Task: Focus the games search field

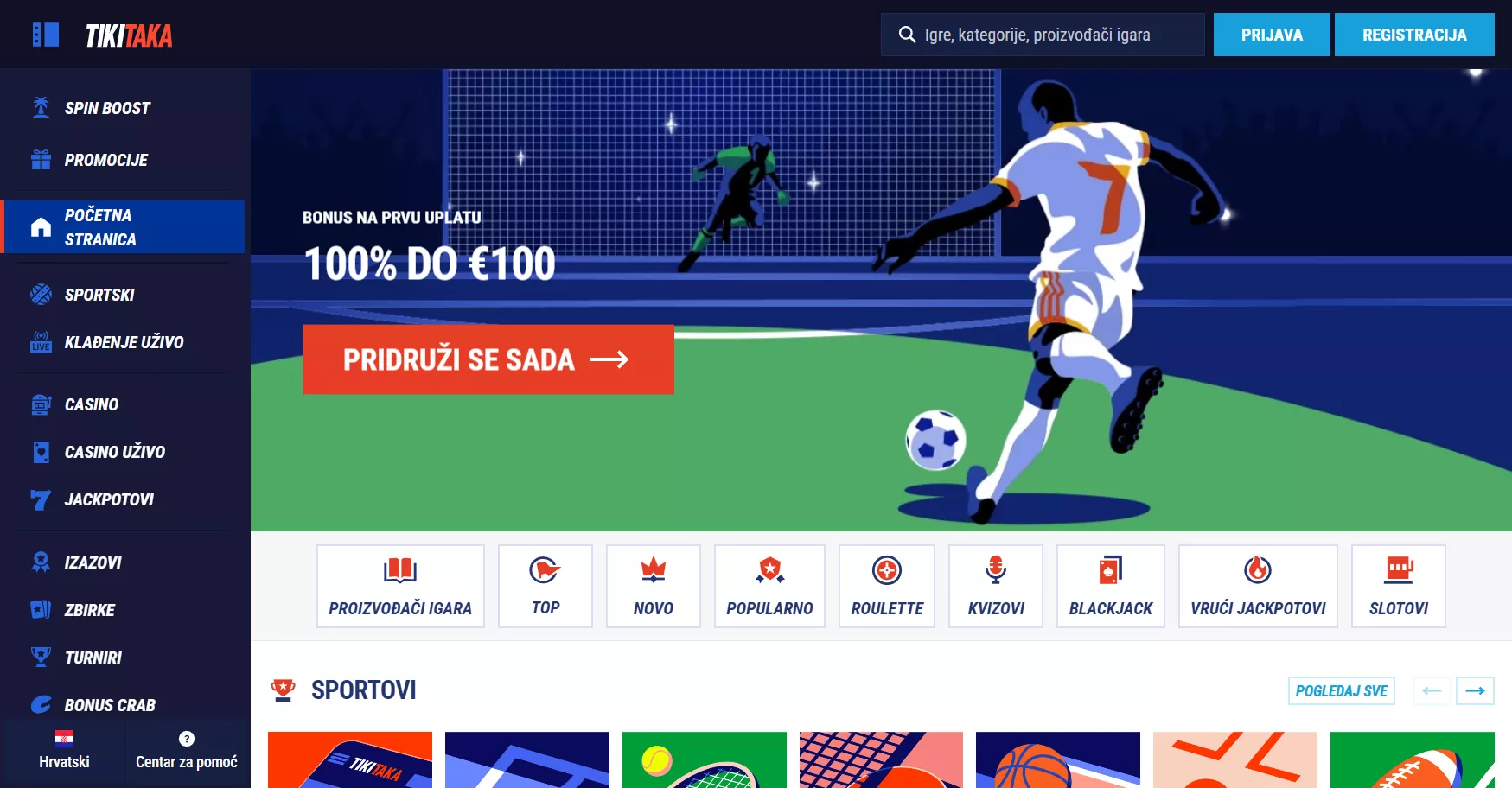Action: (1043, 35)
